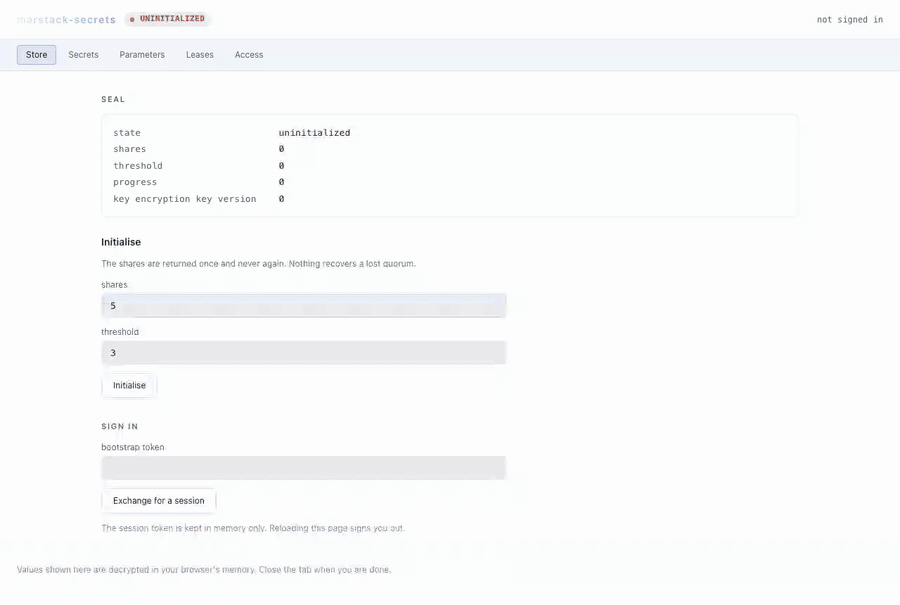The height and width of the screenshot is (605, 900).
Task: Select the Access tab
Action: pos(249,55)
